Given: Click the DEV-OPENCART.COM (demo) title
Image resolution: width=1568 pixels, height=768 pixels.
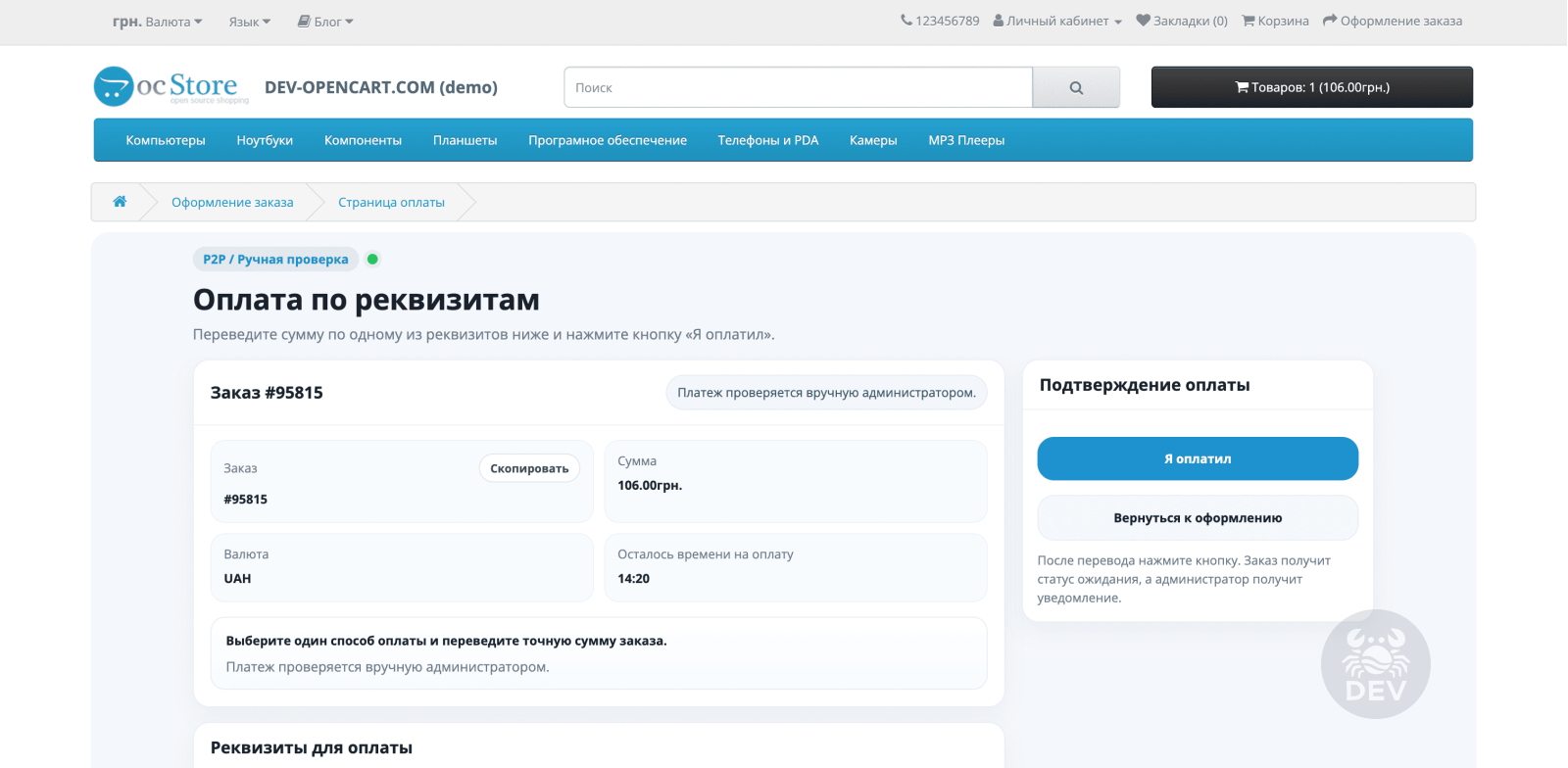Looking at the screenshot, I should (x=381, y=87).
